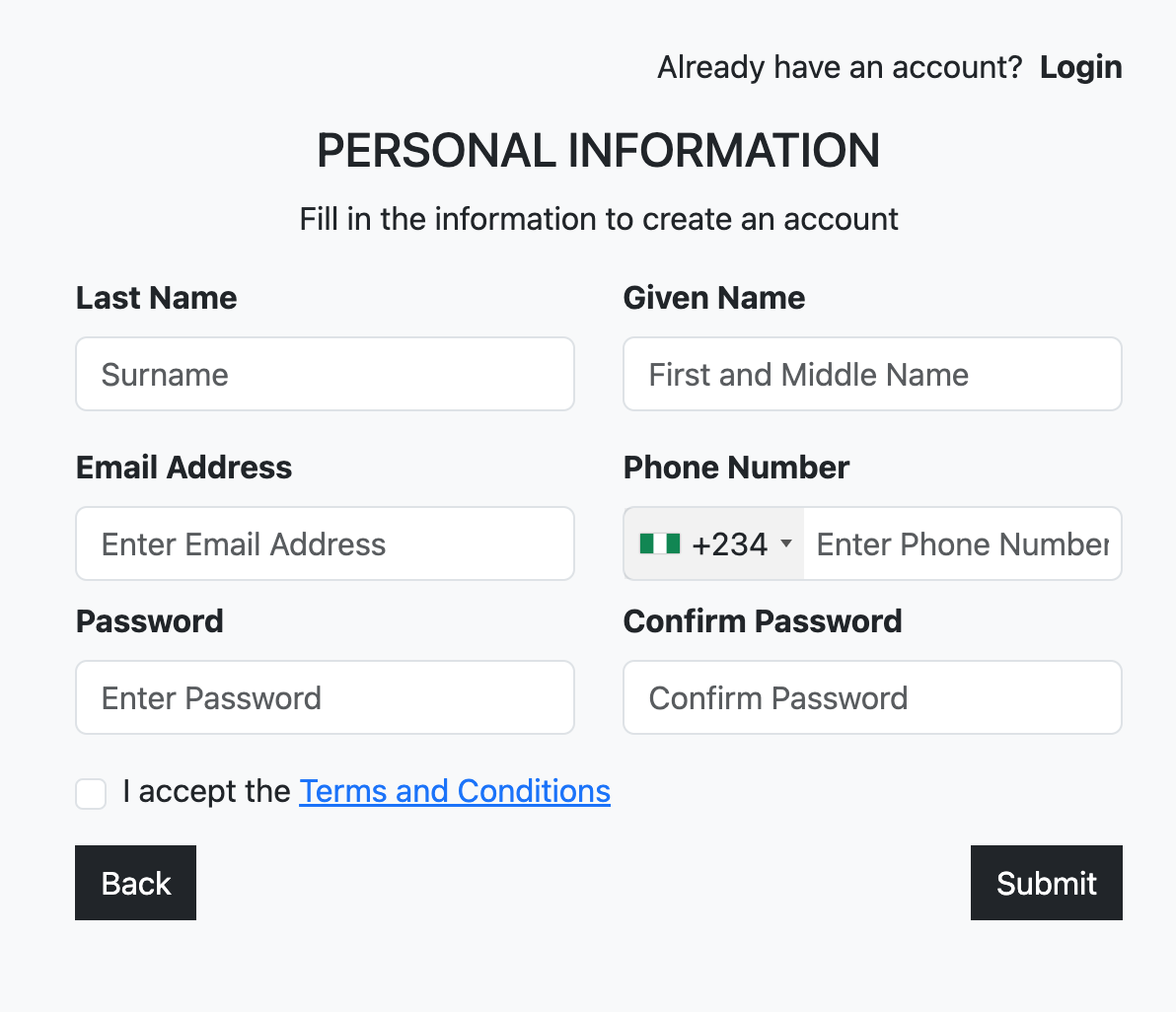
Task: Click the Last Name label
Action: pos(156,298)
